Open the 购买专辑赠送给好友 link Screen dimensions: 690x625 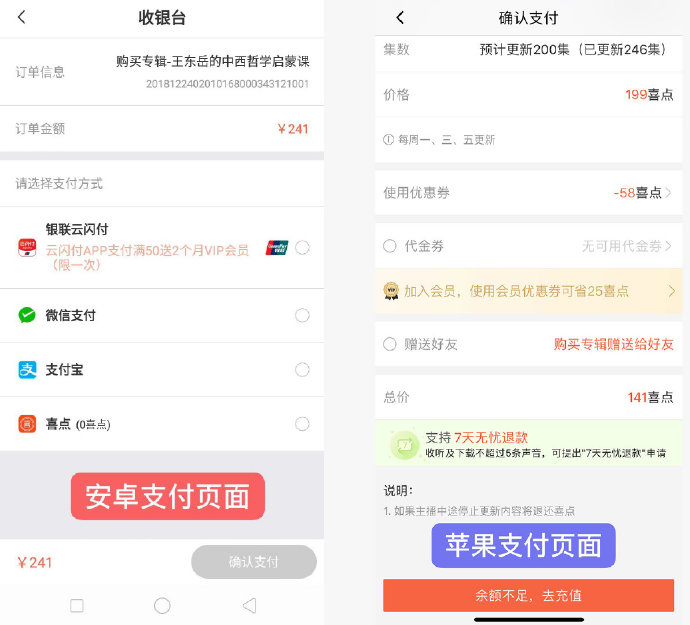[613, 344]
